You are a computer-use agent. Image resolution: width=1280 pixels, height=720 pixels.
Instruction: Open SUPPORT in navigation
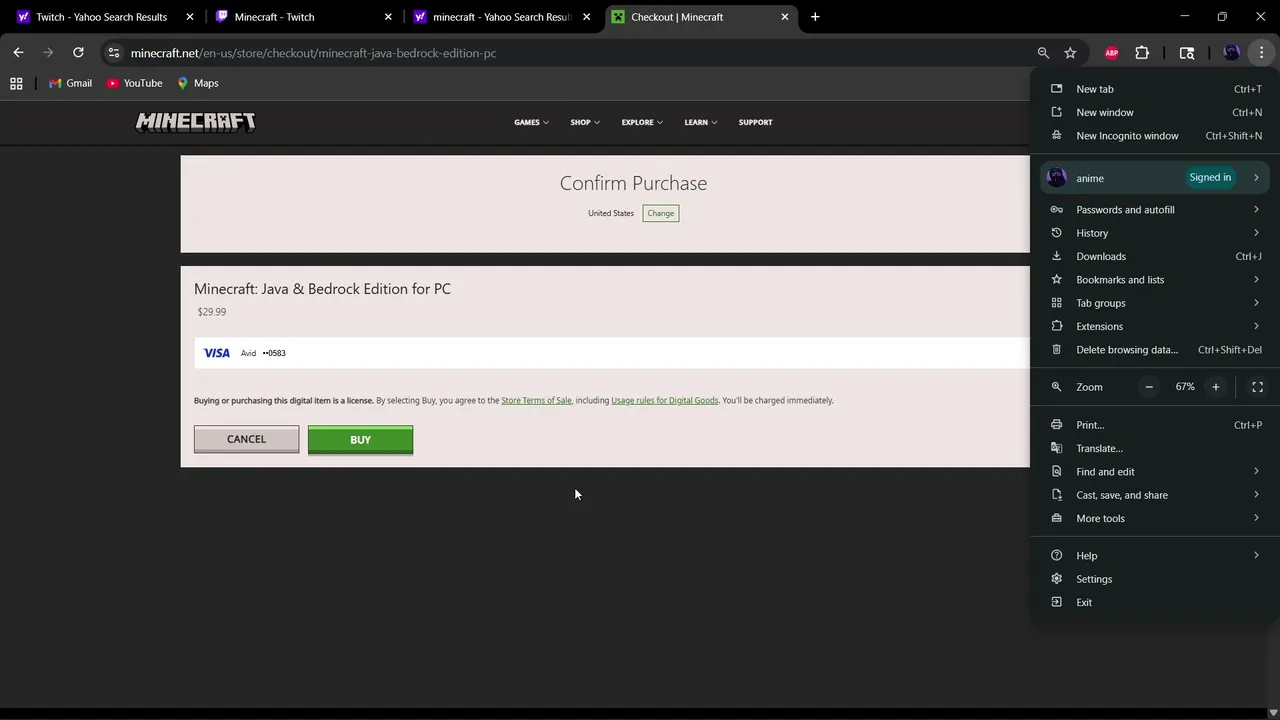point(755,122)
